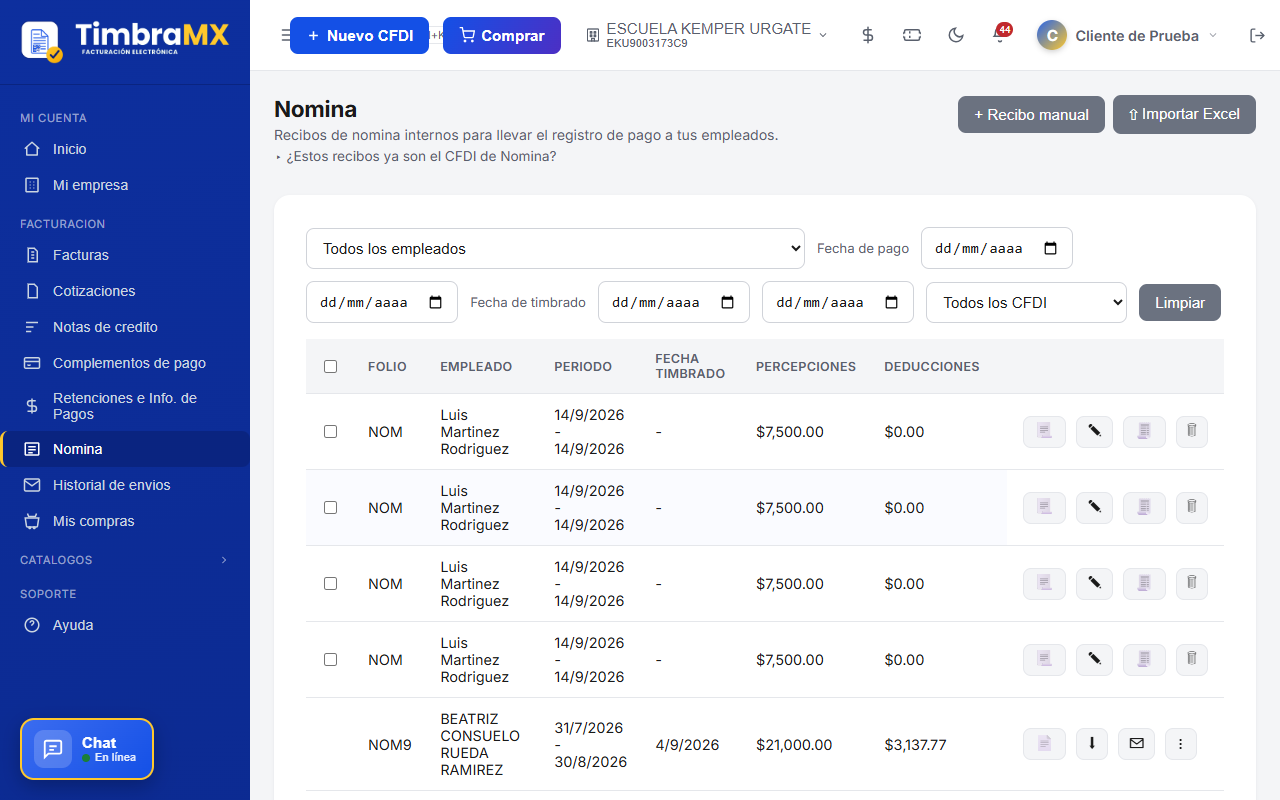Open the Todos los CFDI dropdown
Screen dimensions: 1280x800
click(1026, 302)
